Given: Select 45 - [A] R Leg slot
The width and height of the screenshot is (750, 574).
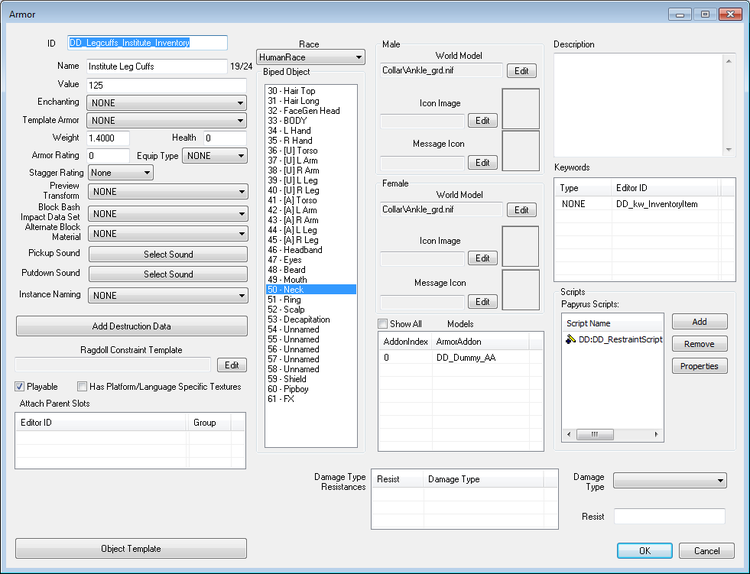Looking at the screenshot, I should click(x=310, y=240).
